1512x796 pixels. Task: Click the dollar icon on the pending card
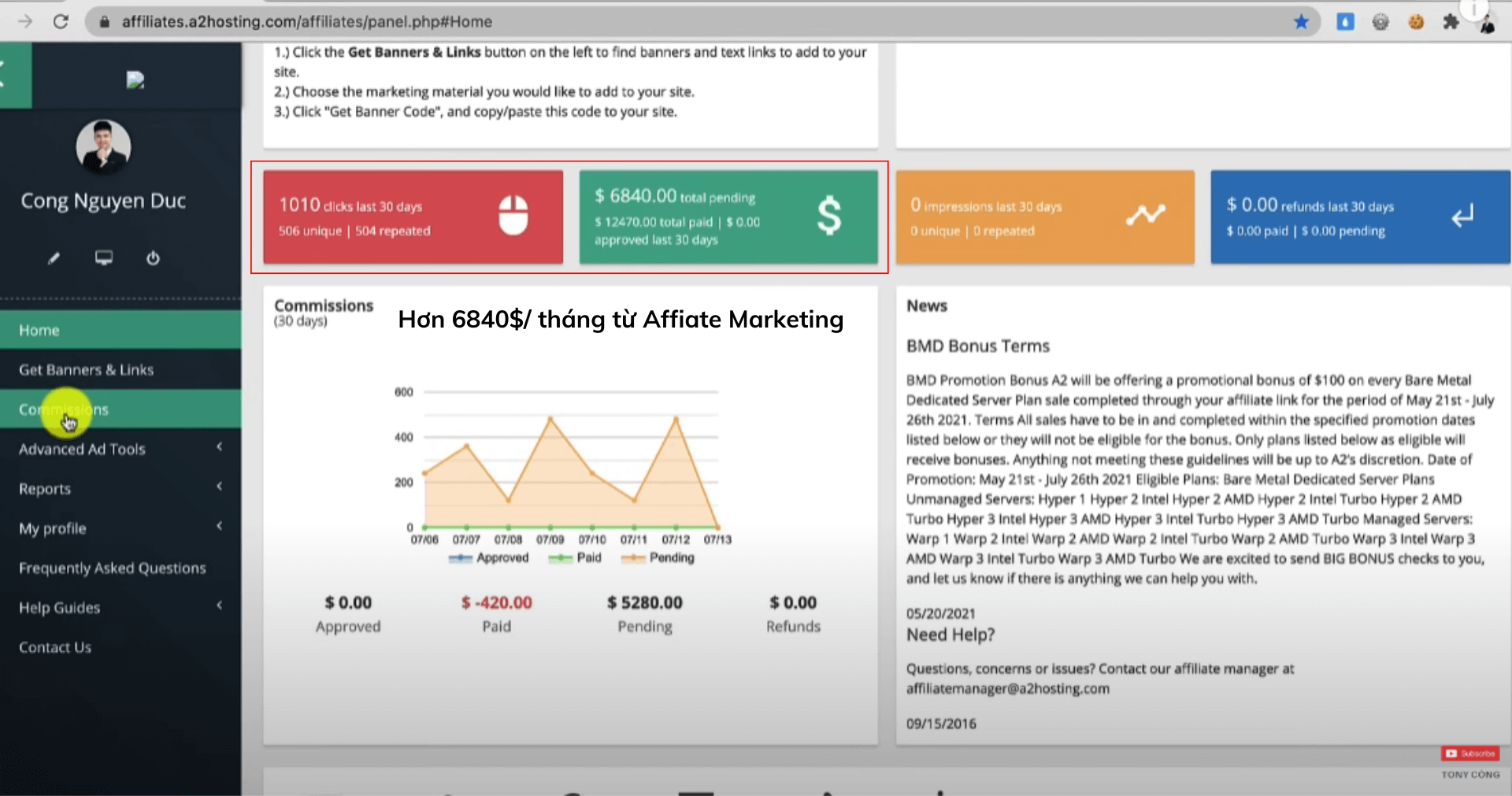pos(829,216)
